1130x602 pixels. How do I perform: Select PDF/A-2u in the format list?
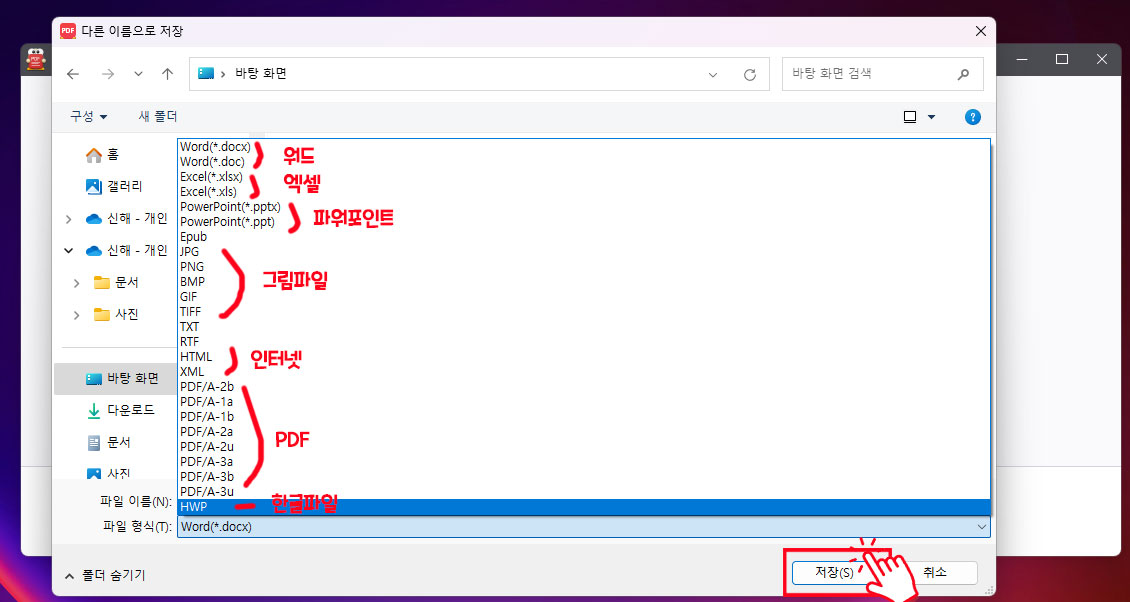pos(584,447)
